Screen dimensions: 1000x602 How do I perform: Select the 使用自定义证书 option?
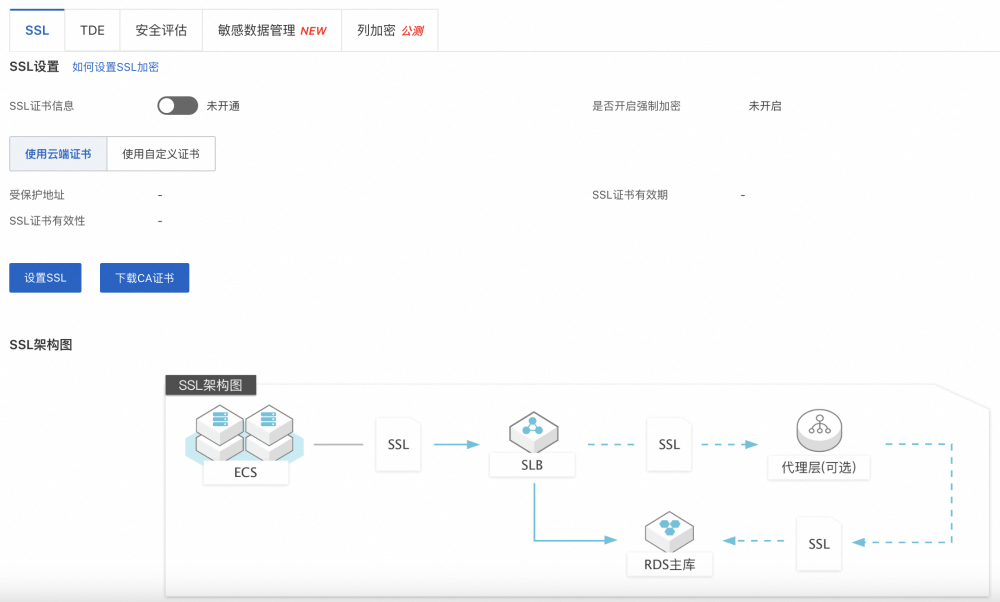click(x=161, y=154)
